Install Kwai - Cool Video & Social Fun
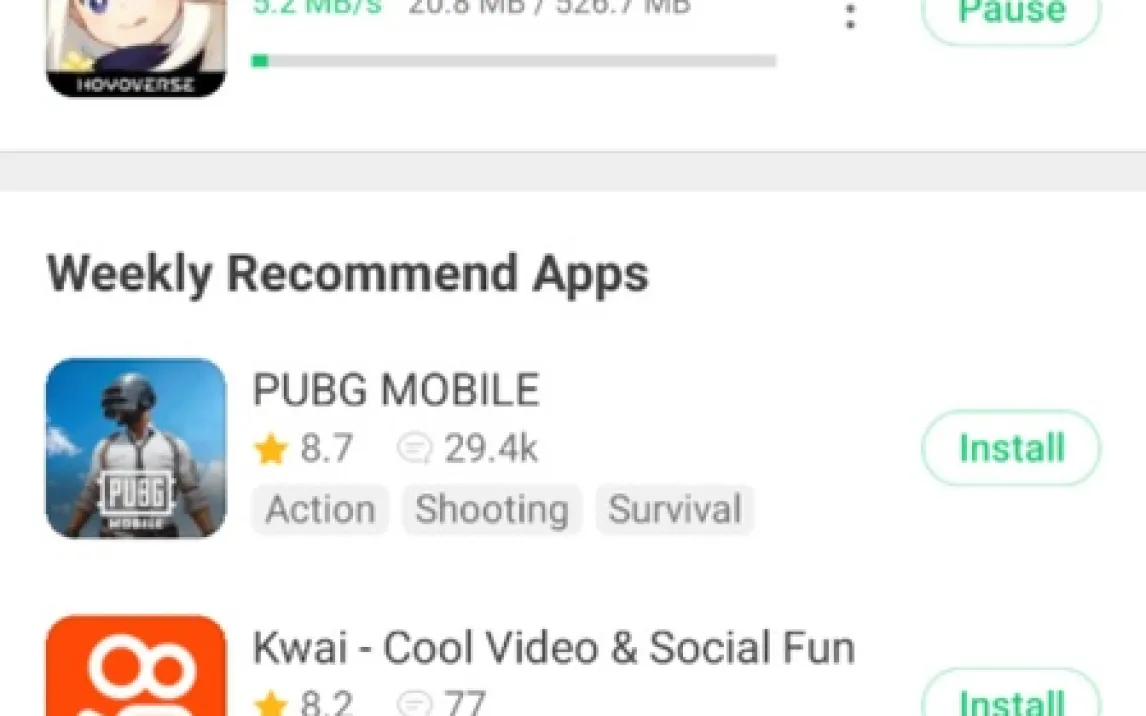This screenshot has height=716, width=1146. point(1012,693)
